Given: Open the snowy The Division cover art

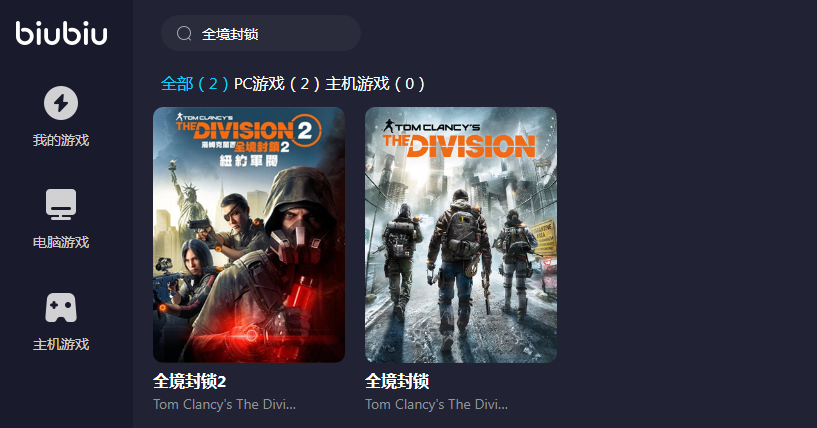Looking at the screenshot, I should (461, 235).
